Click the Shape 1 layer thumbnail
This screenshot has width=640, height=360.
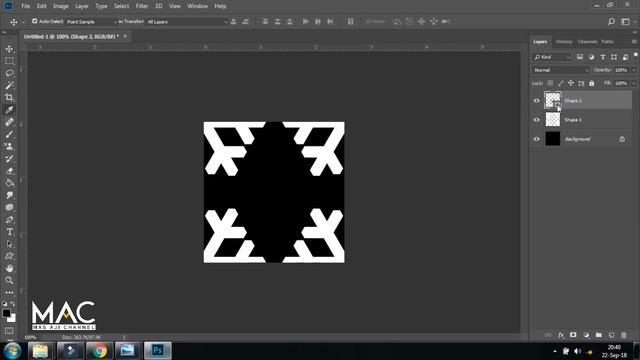(553, 120)
